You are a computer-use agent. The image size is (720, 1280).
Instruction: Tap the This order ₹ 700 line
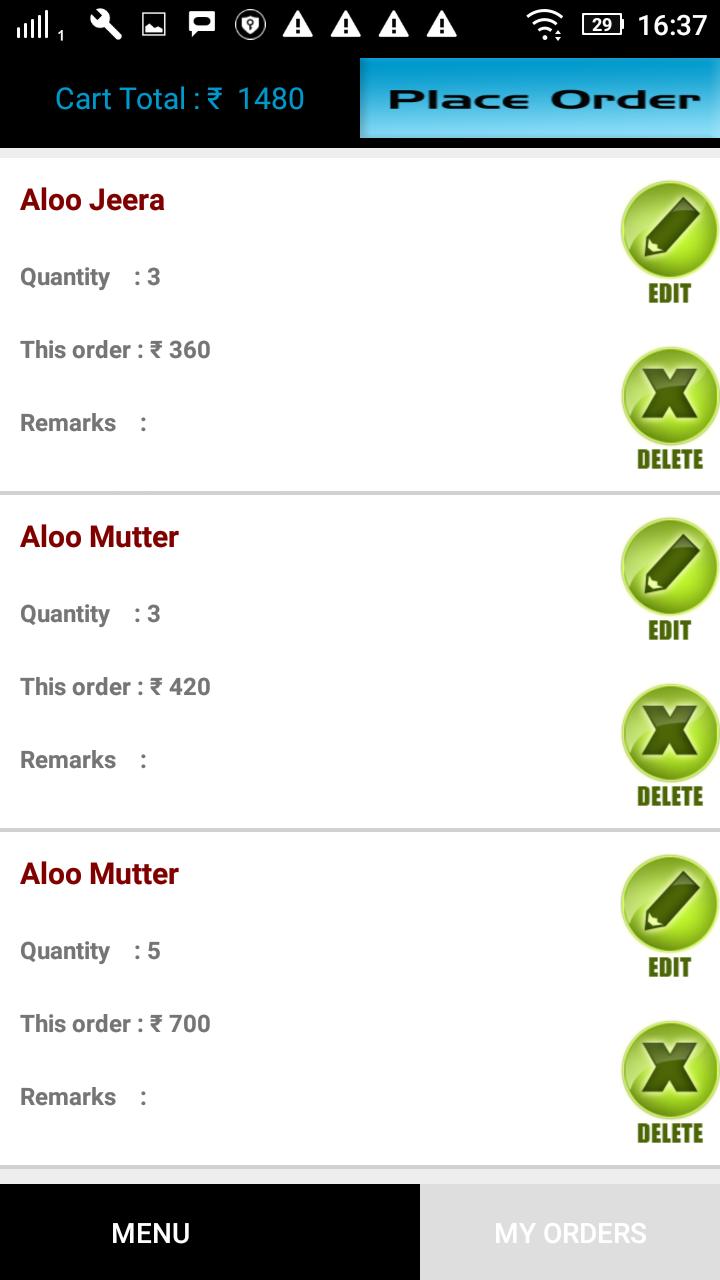[x=115, y=1024]
